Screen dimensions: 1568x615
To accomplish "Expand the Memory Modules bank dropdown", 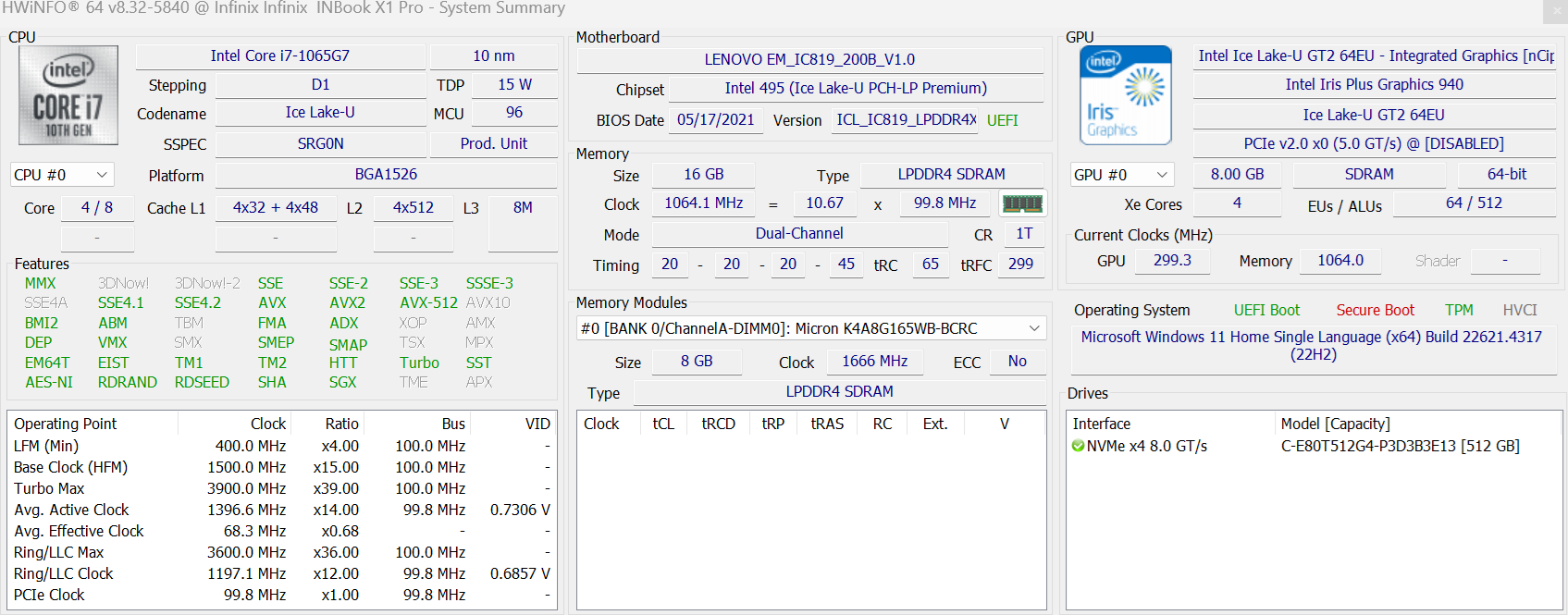I will click(x=1034, y=328).
